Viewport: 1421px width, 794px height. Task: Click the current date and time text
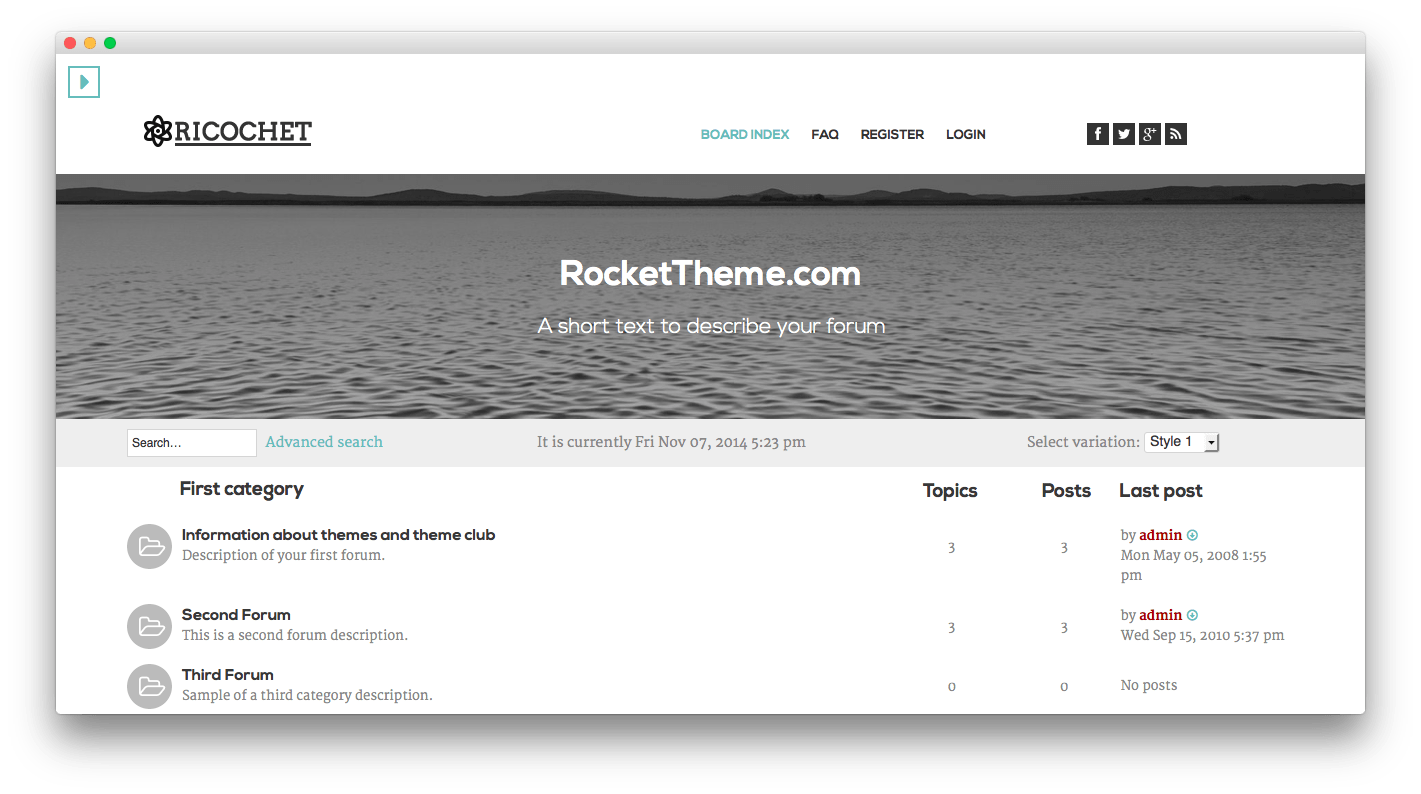(671, 442)
